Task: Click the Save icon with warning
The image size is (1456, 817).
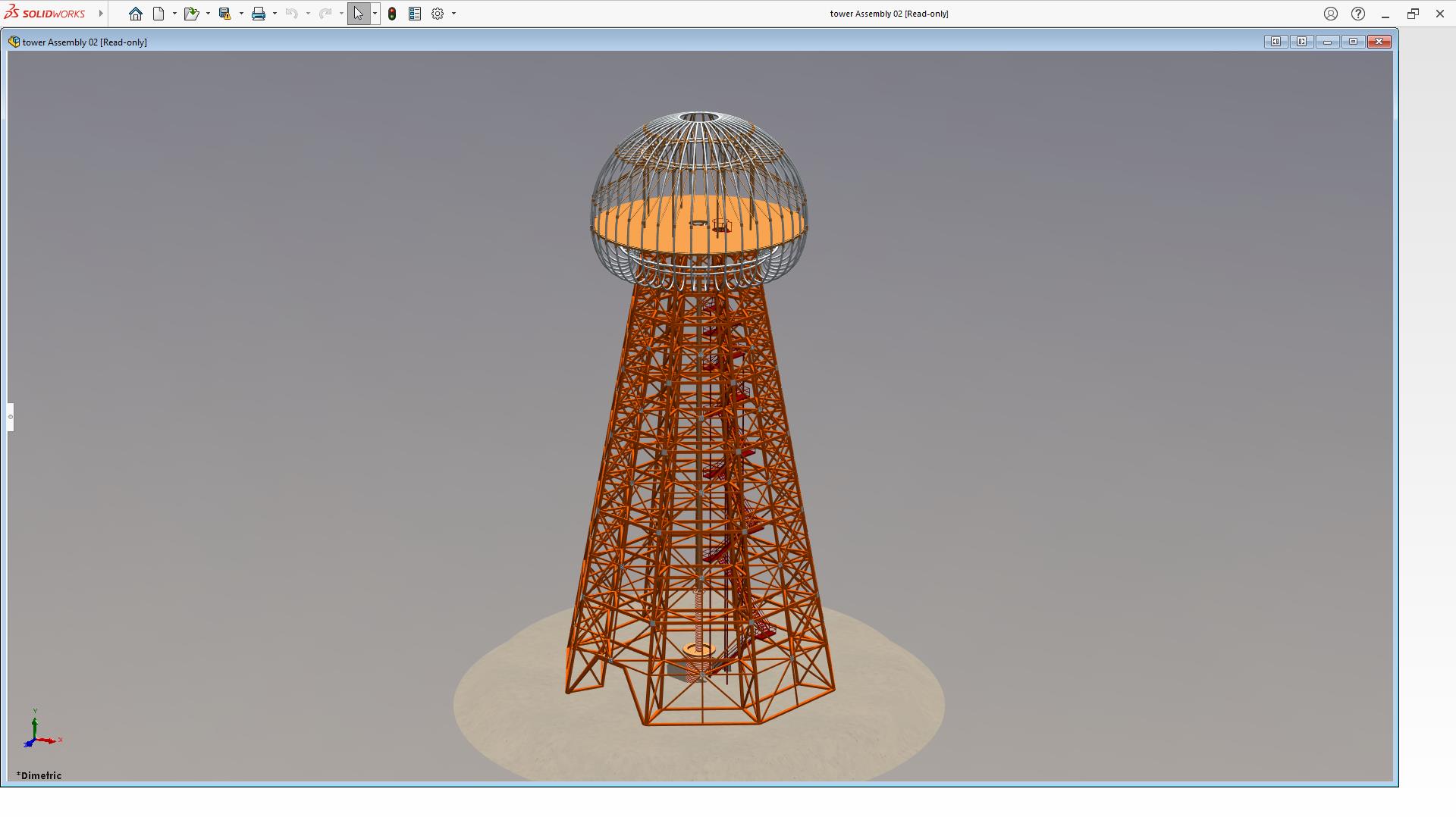Action: 224,14
